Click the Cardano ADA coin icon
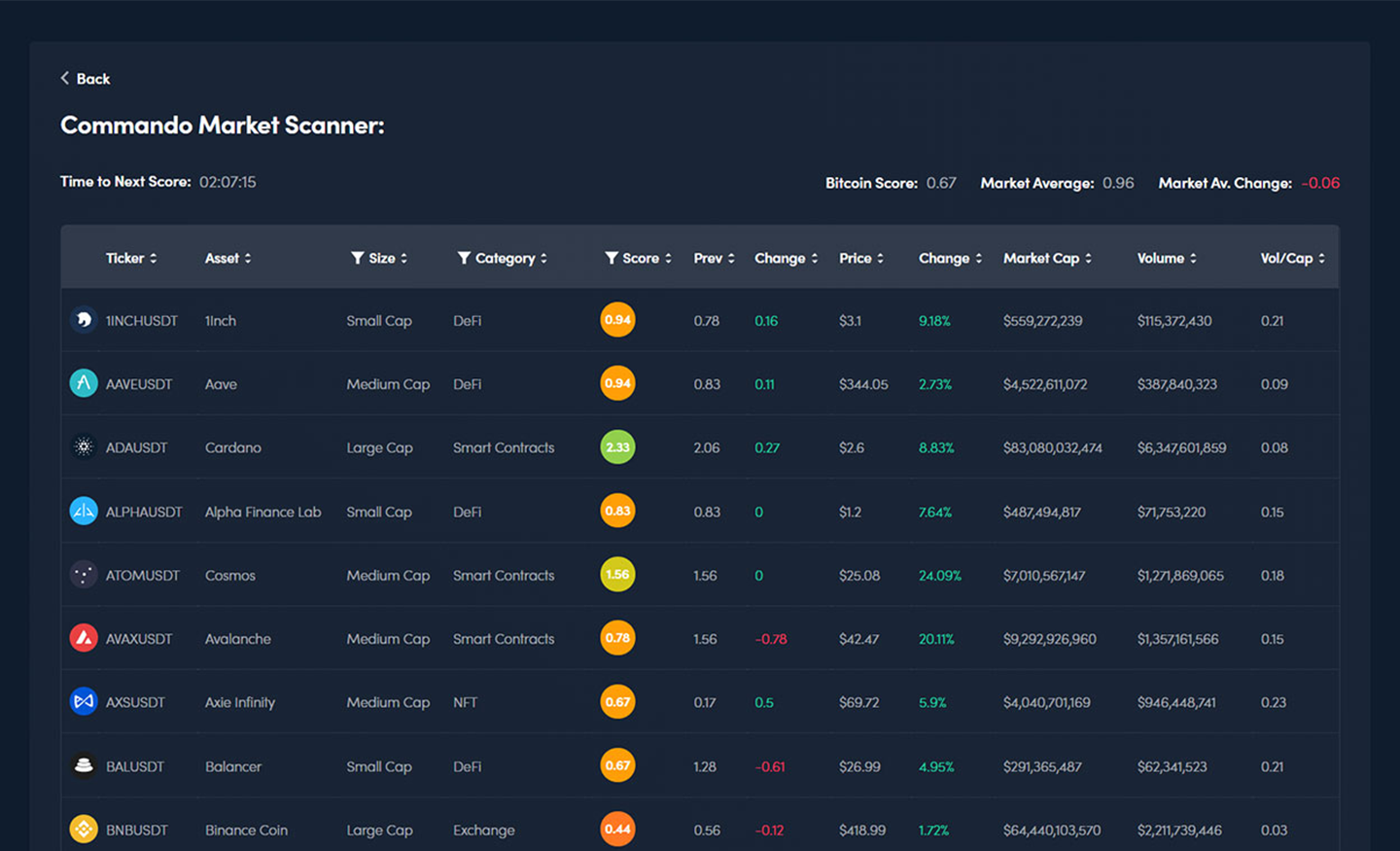The width and height of the screenshot is (1400, 851). (84, 447)
